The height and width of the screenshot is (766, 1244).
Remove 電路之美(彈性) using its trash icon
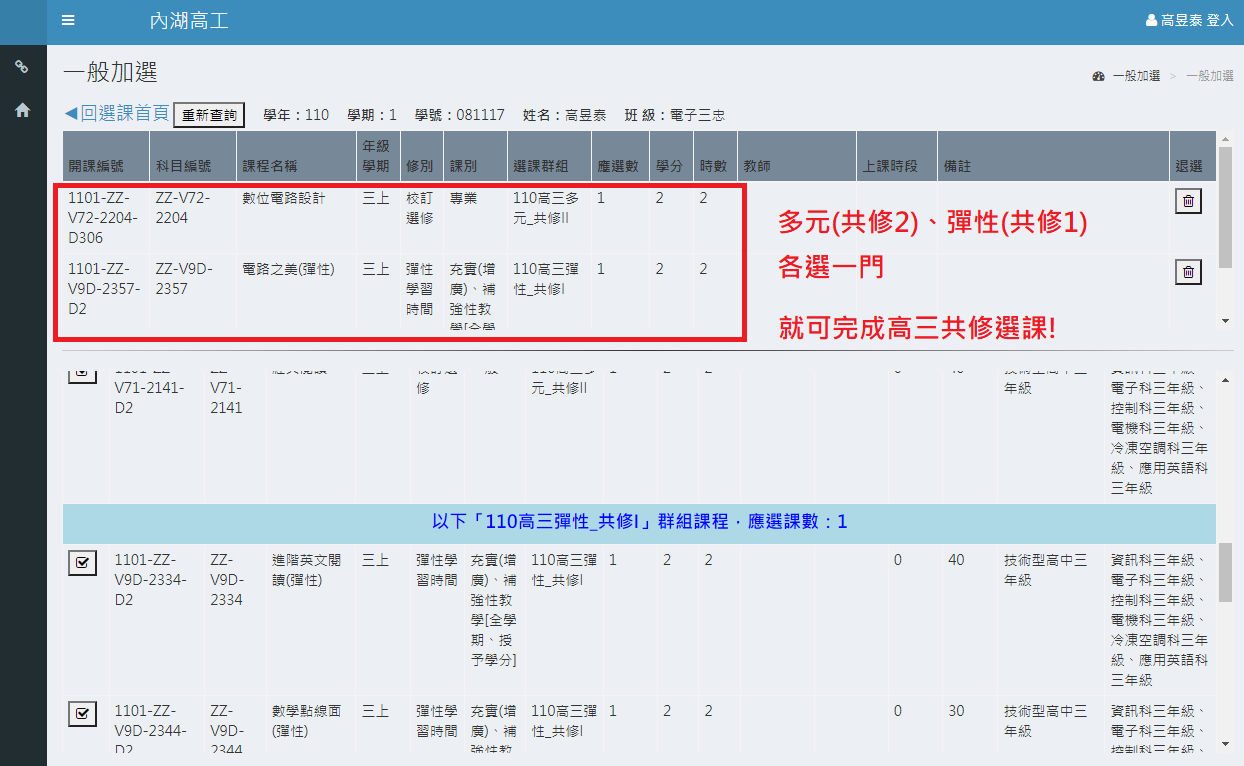[x=1188, y=272]
